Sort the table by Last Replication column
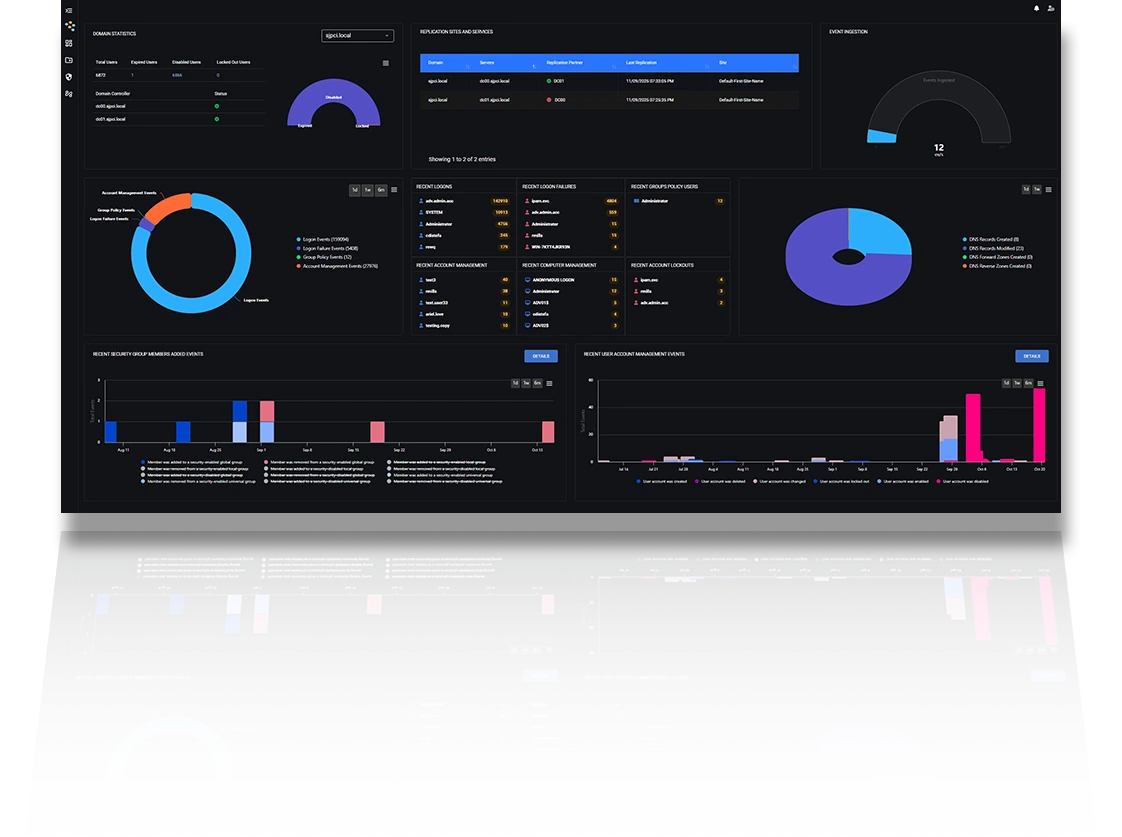 tap(644, 62)
